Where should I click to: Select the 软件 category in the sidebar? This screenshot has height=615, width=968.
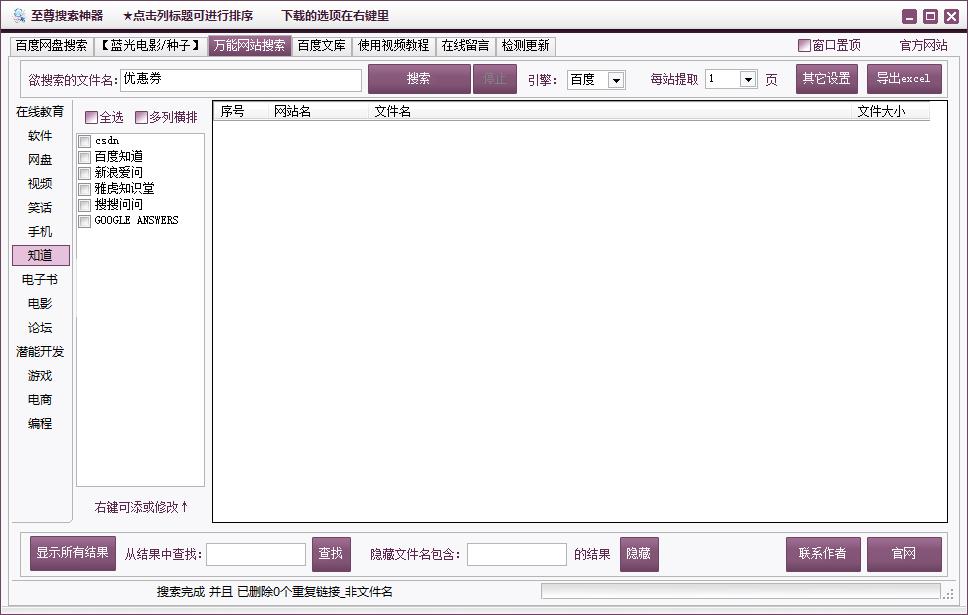tap(40, 135)
